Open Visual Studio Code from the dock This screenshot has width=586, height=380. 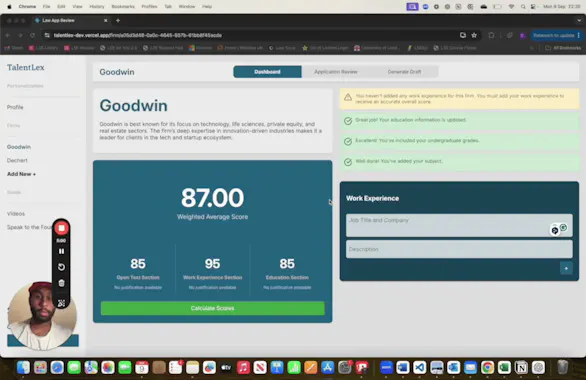coord(420,368)
